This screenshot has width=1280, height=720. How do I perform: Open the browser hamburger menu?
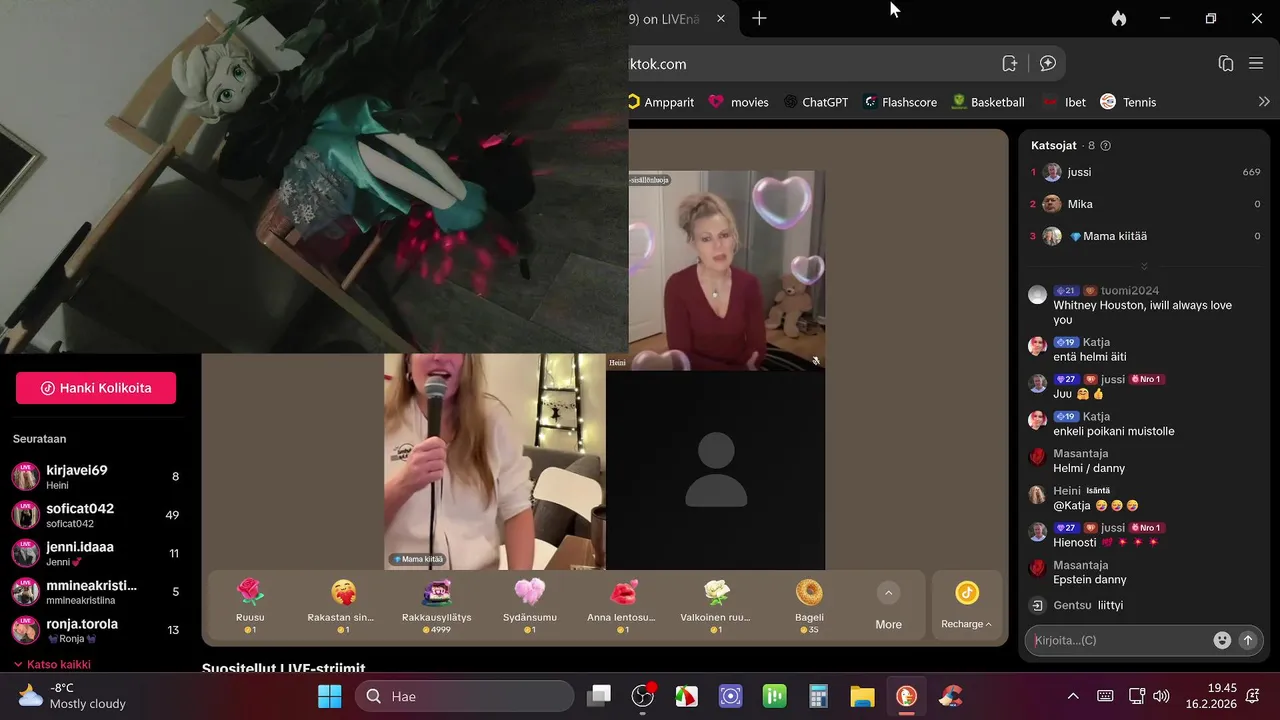pos(1256,63)
